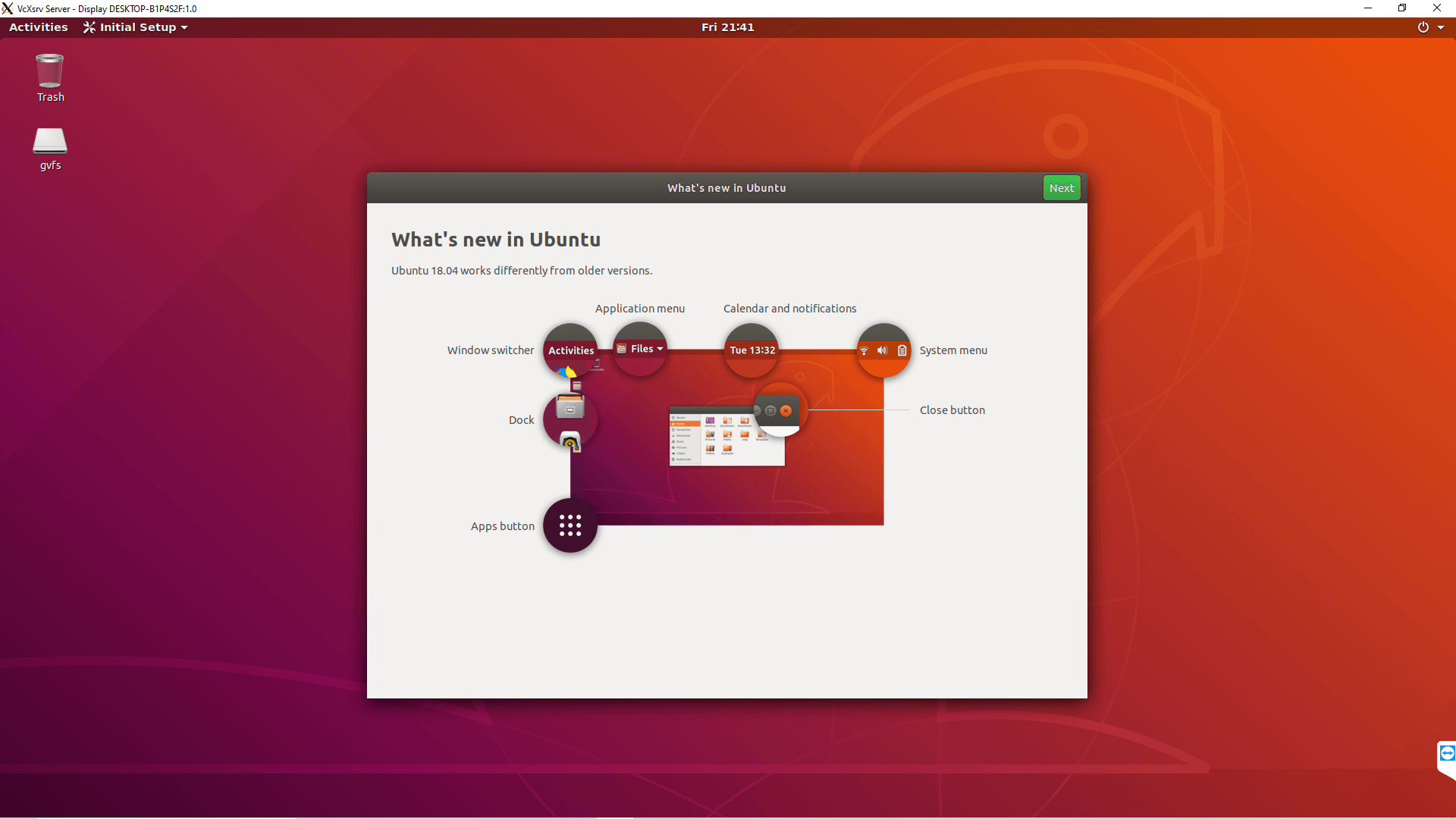Open the Activities overview in top bar
The image size is (1456, 819).
click(x=39, y=27)
